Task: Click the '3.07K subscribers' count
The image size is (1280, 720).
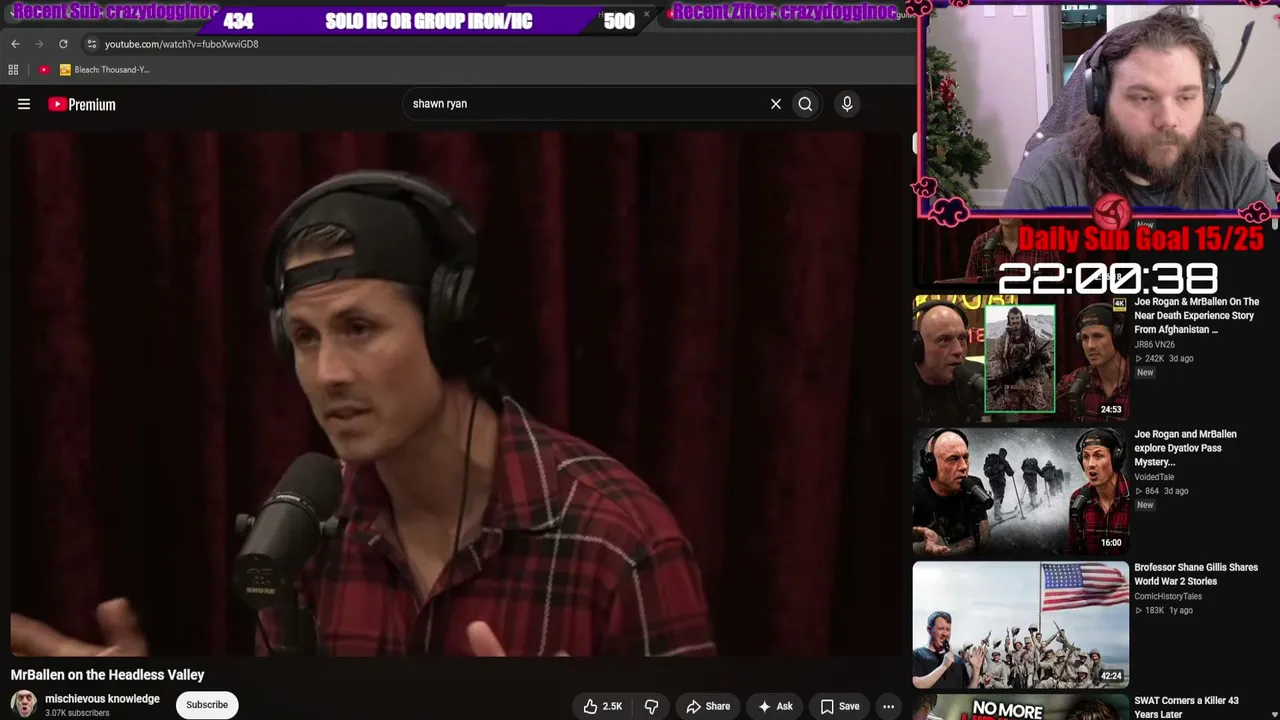Action: pos(77,713)
